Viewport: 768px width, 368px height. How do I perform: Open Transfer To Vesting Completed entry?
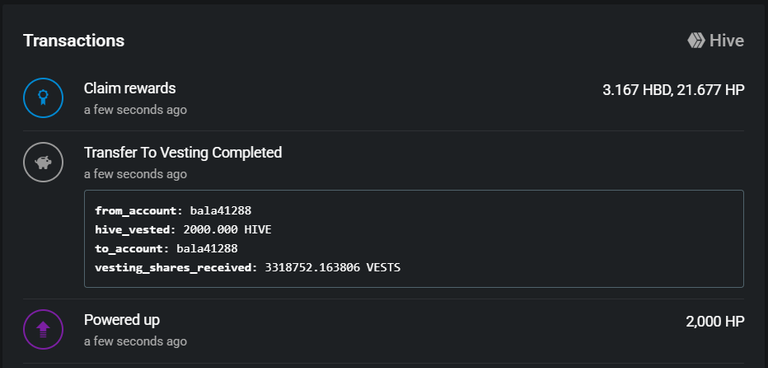click(x=183, y=153)
